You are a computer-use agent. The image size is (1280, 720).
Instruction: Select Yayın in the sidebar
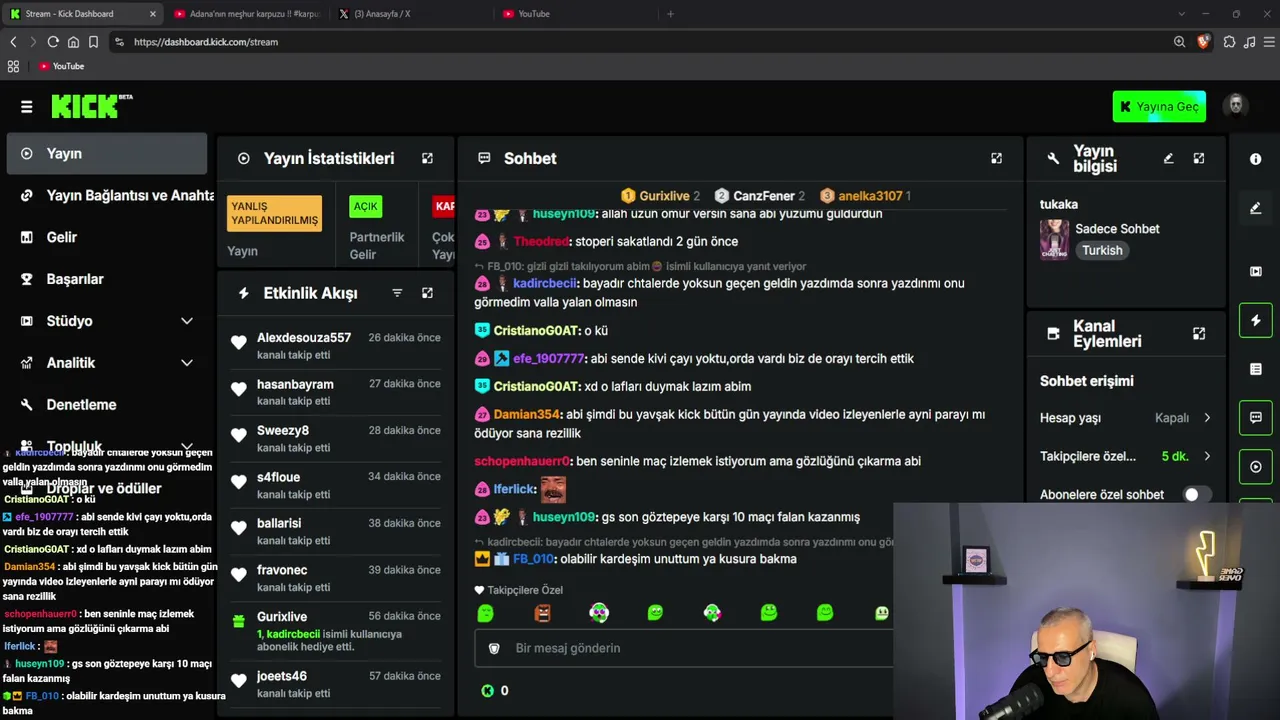107,154
